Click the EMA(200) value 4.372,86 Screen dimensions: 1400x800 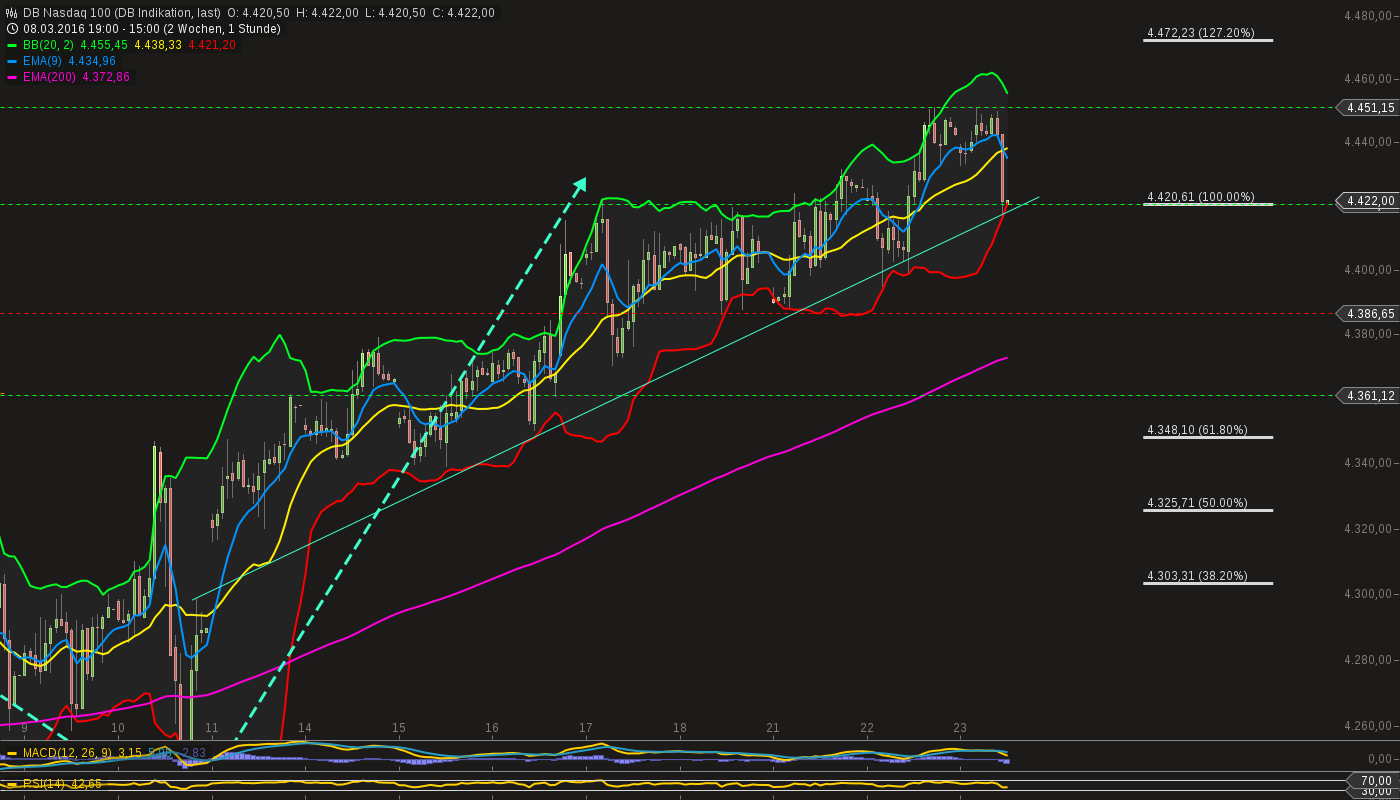point(106,77)
